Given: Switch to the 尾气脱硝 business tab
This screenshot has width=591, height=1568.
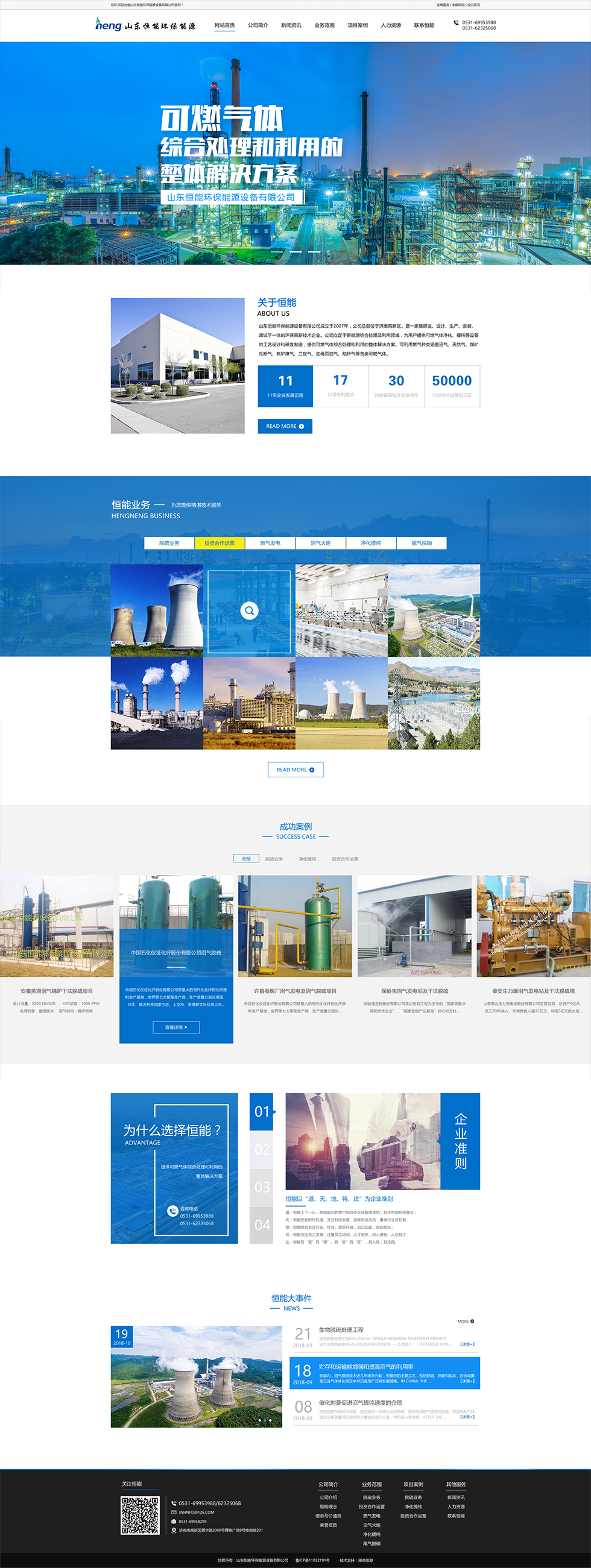Looking at the screenshot, I should (x=422, y=543).
